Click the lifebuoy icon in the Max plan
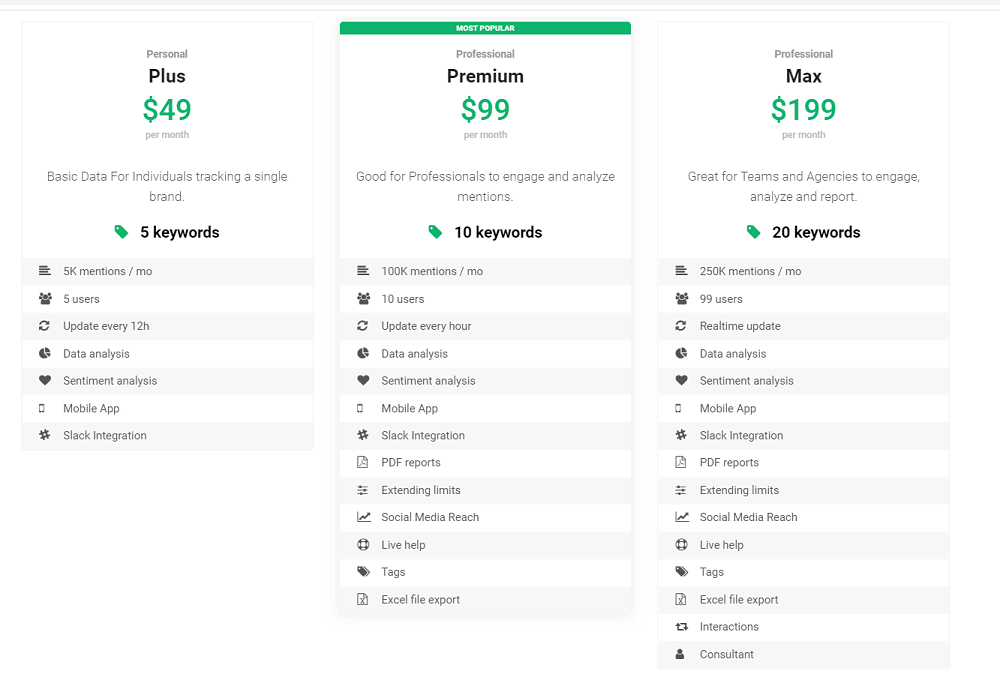The height and width of the screenshot is (689, 1000). 681,544
